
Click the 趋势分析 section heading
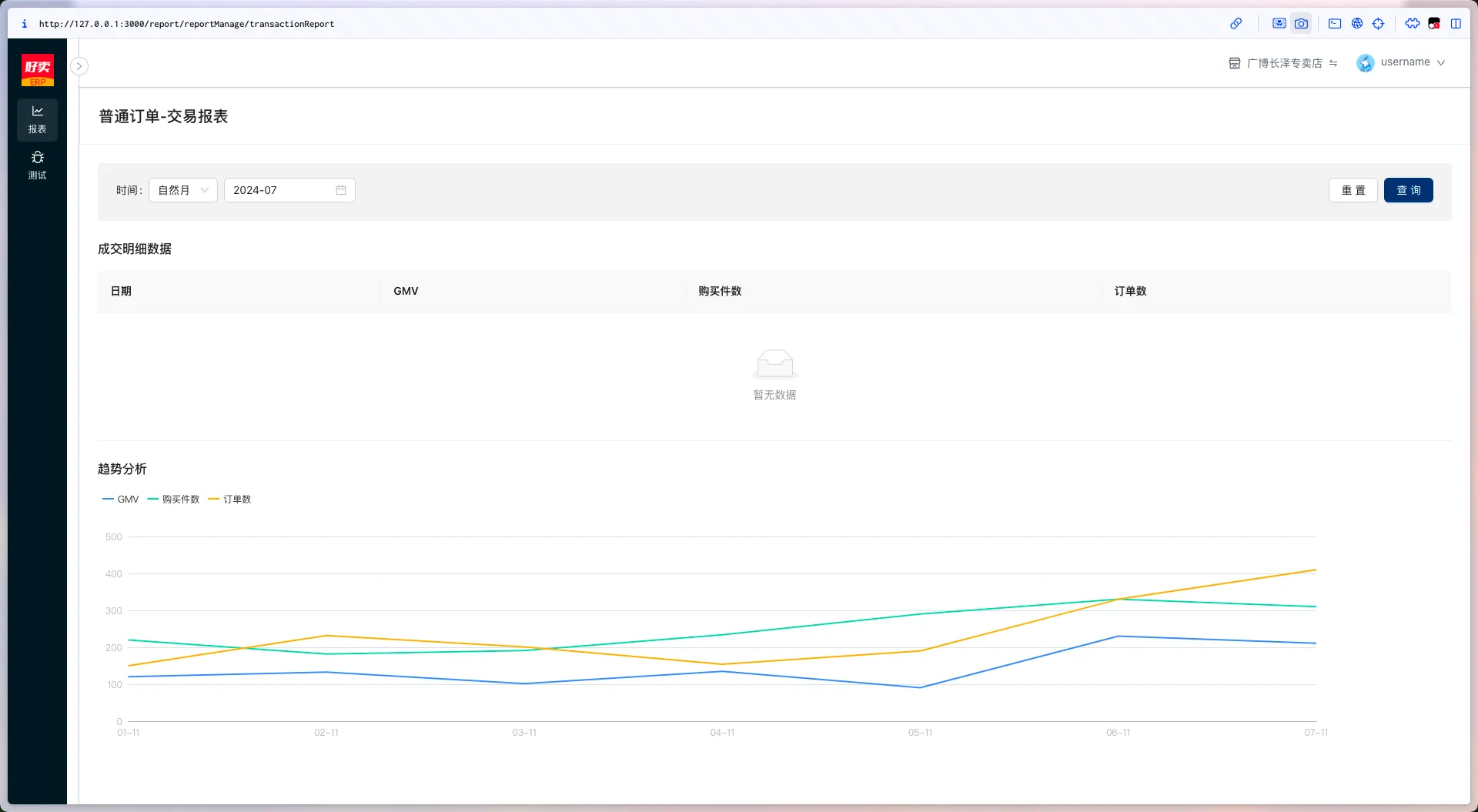[122, 469]
